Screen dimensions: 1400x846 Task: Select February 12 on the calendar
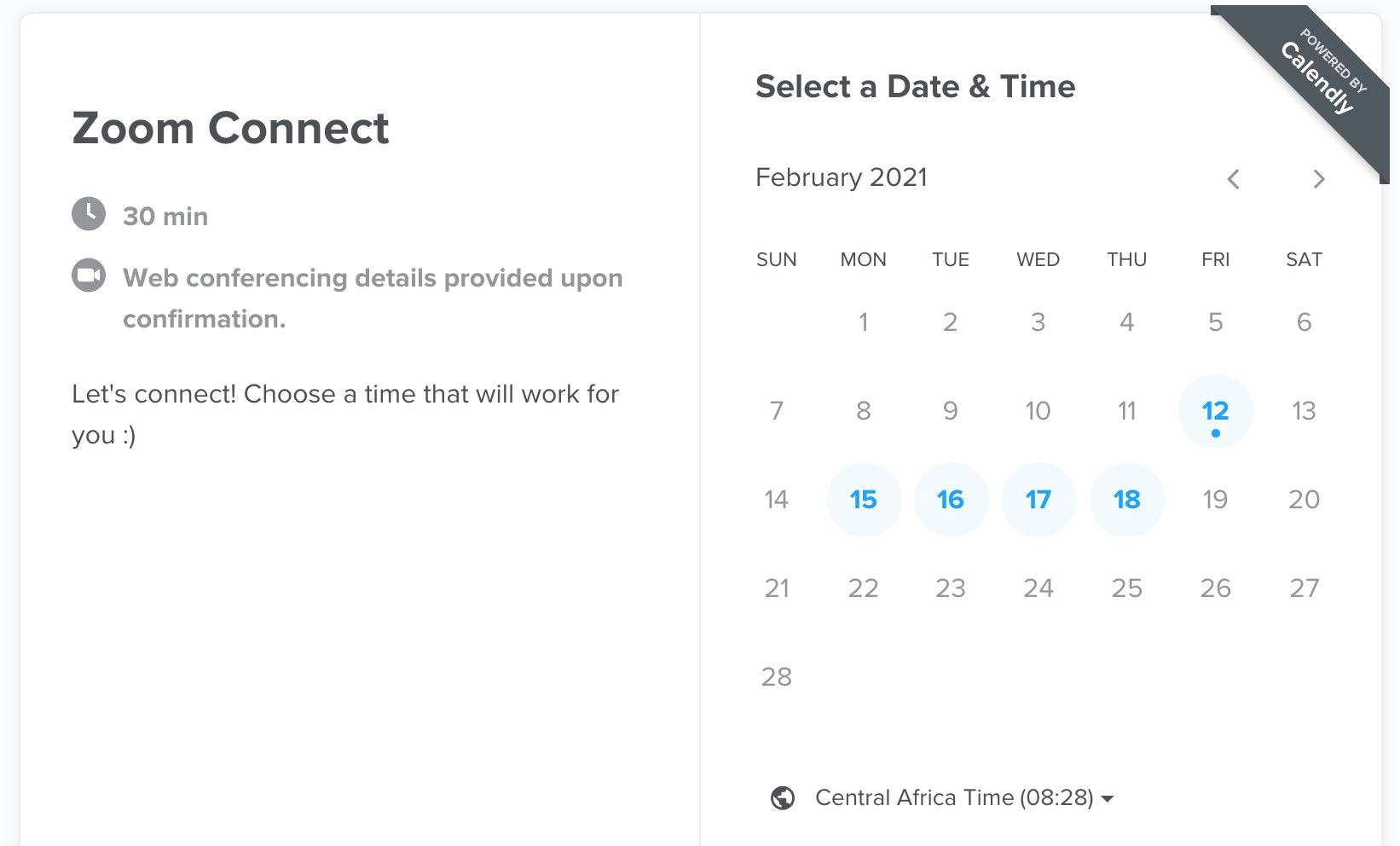[1215, 411]
